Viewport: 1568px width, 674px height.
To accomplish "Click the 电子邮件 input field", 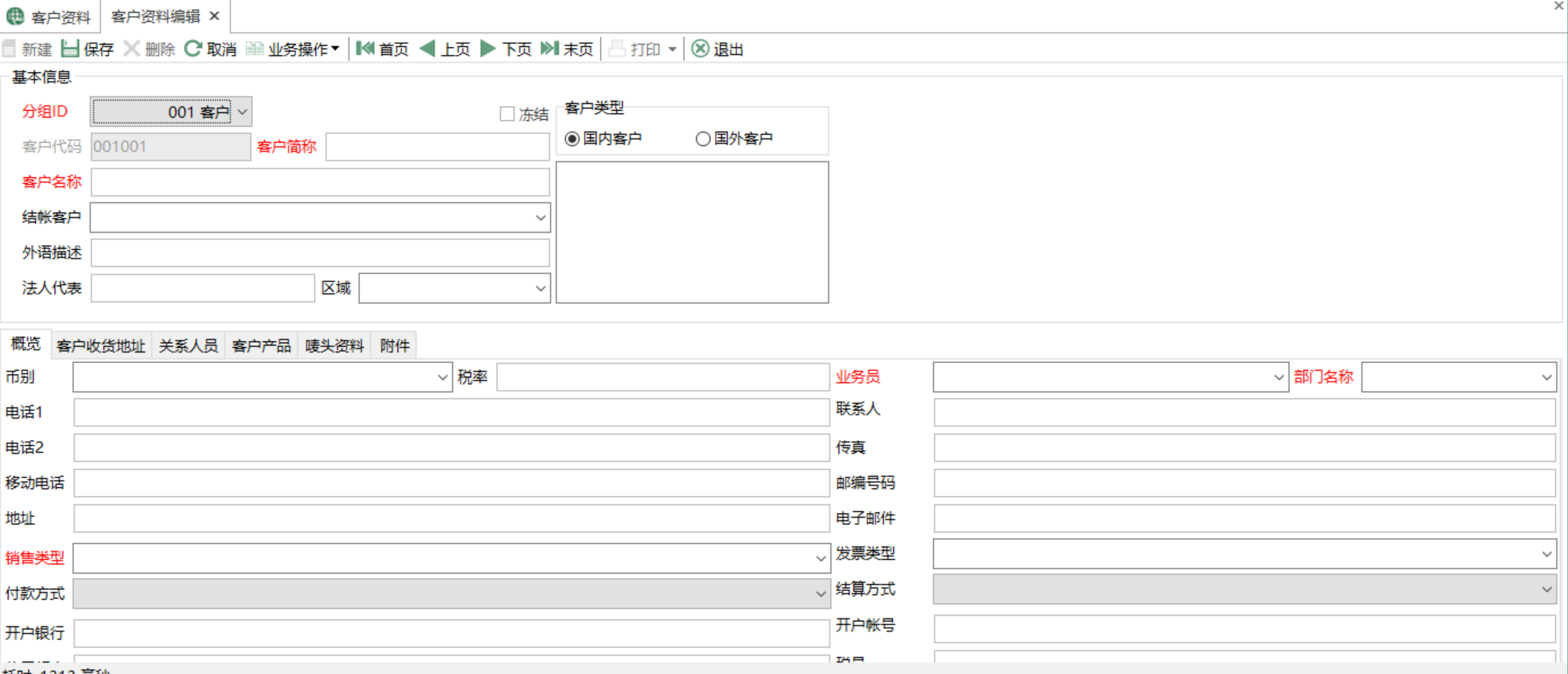I will (x=1245, y=519).
